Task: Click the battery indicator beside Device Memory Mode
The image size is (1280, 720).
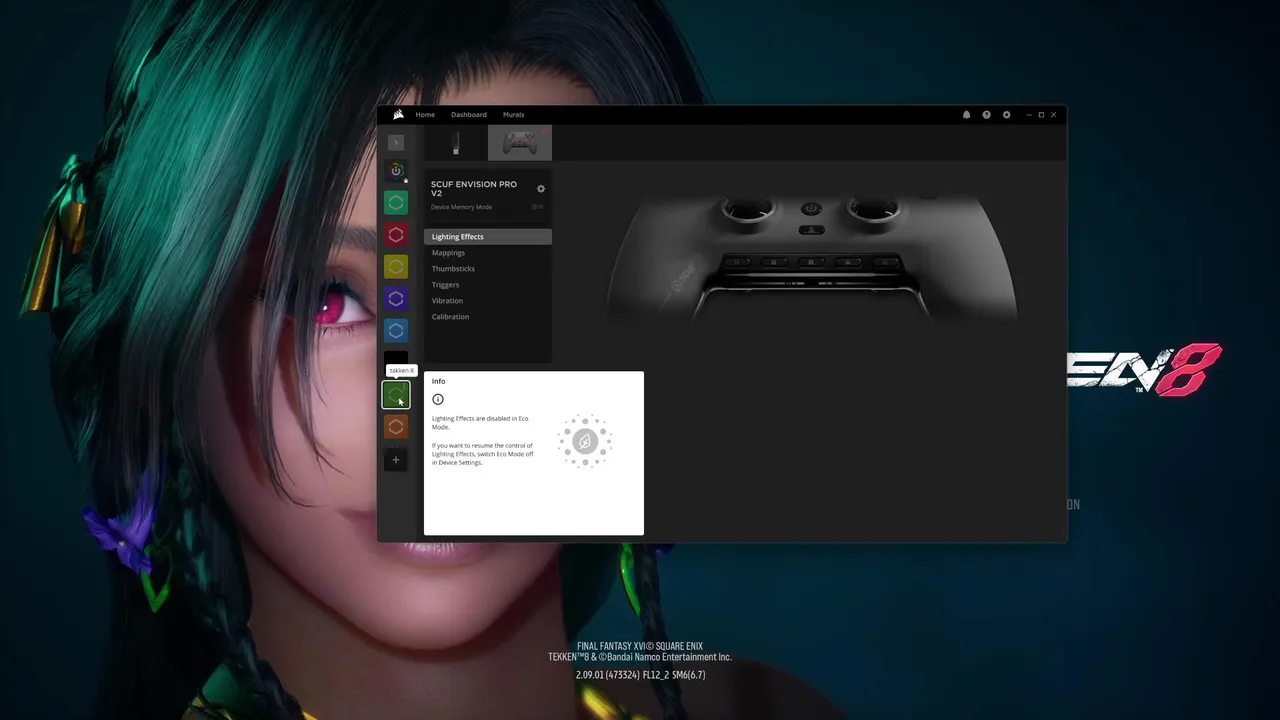Action: (x=538, y=207)
